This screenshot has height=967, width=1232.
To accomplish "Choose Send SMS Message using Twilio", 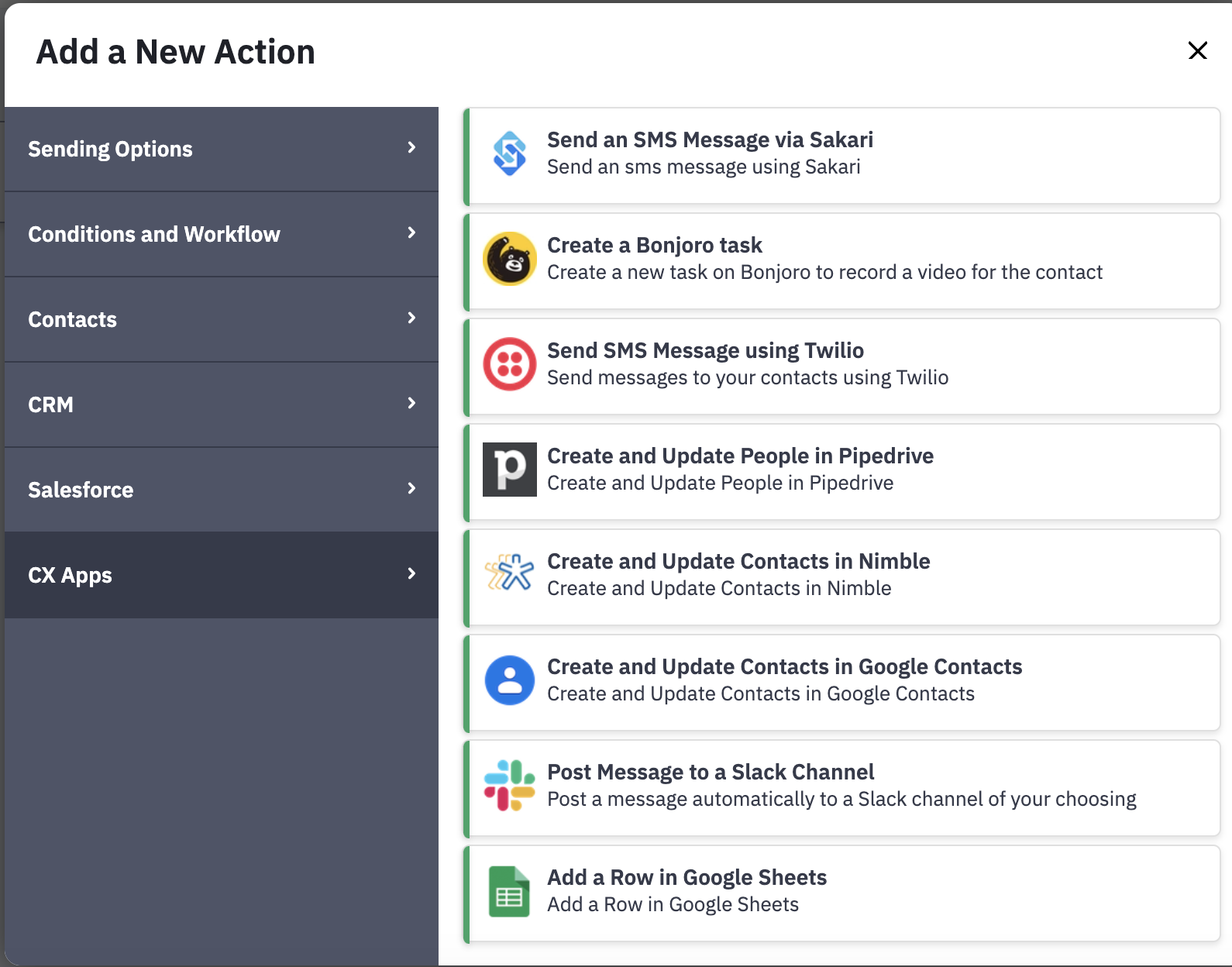I will 705,351.
